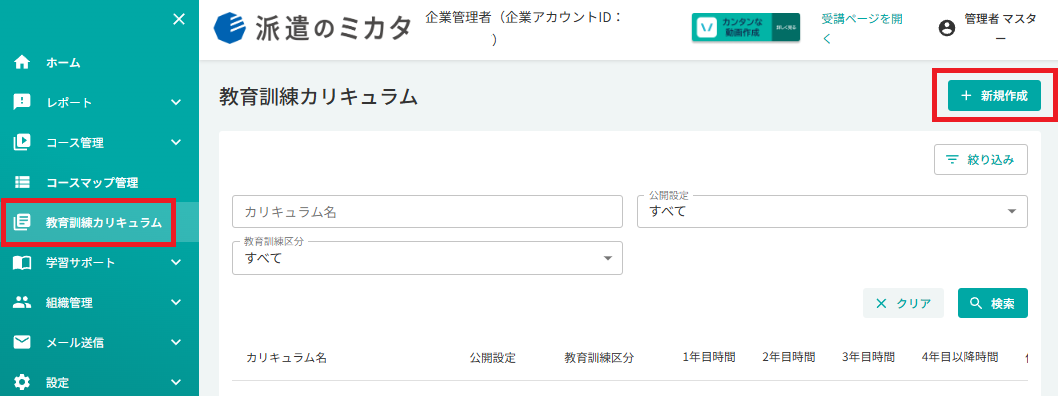1058x396 pixels.
Task: Click the クリア button
Action: pyautogui.click(x=903, y=303)
